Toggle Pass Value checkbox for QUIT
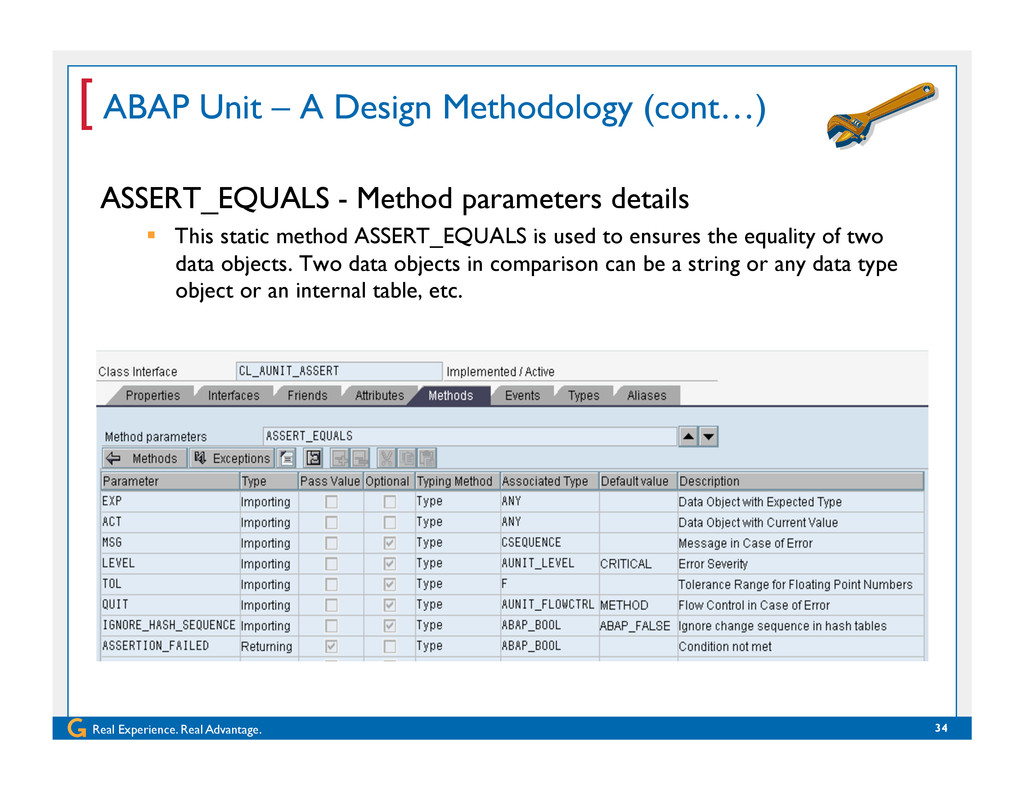Image resolution: width=1024 pixels, height=791 pixels. click(332, 605)
